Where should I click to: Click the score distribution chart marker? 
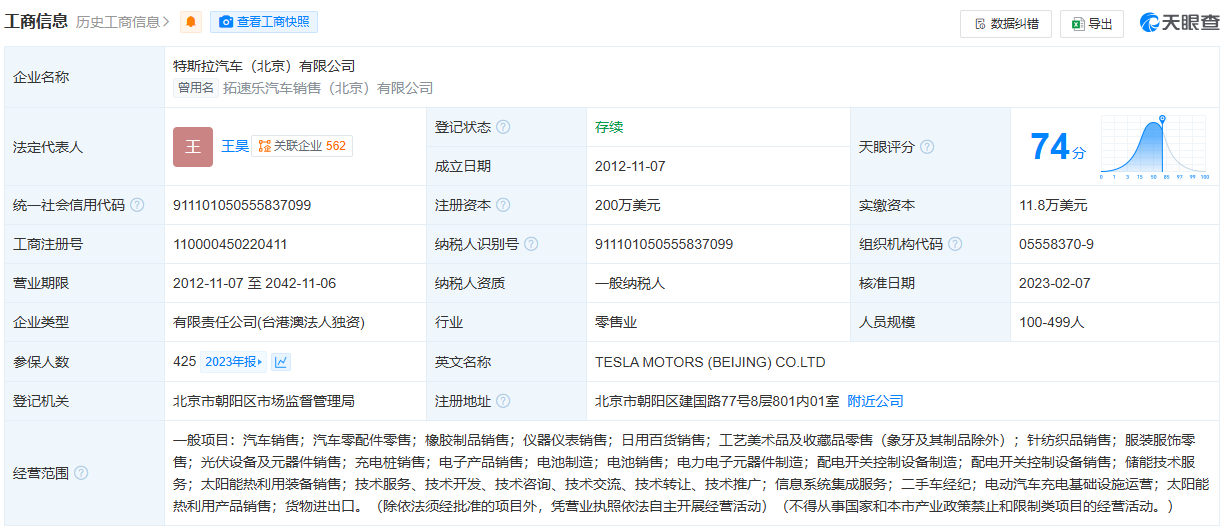point(1161,120)
